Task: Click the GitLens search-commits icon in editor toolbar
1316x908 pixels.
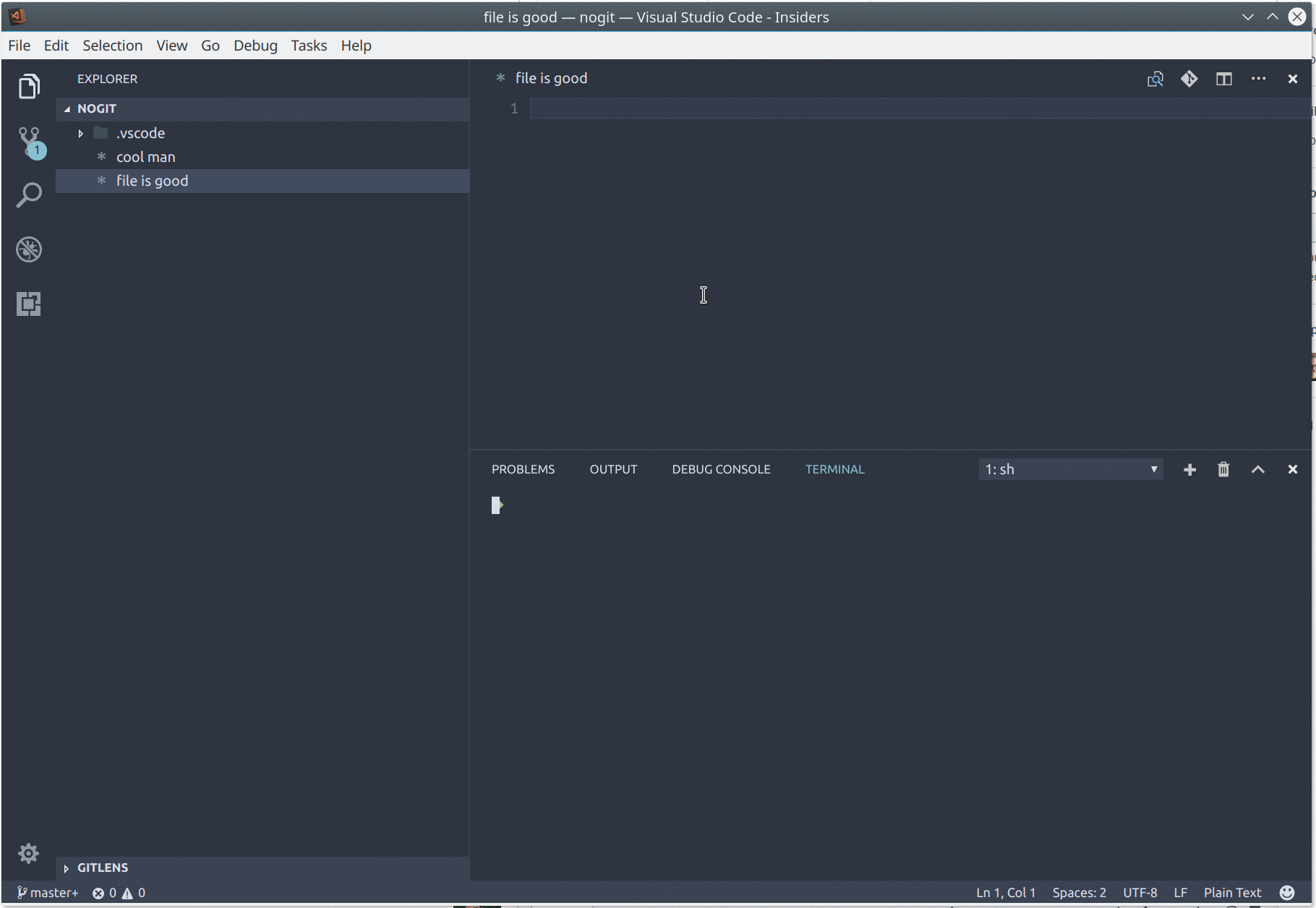Action: tap(1155, 79)
